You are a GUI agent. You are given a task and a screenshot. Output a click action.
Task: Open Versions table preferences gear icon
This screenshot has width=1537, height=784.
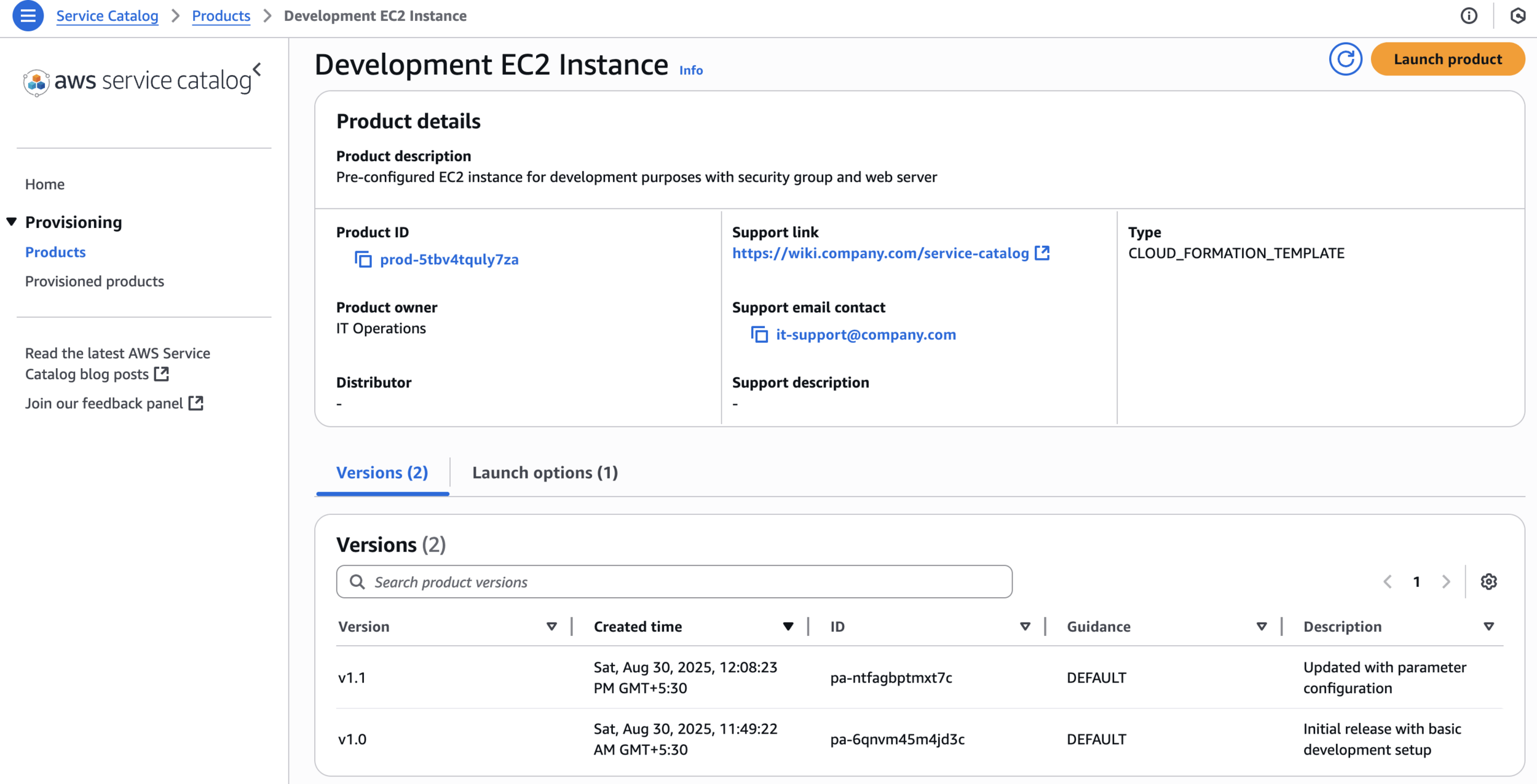click(1488, 581)
